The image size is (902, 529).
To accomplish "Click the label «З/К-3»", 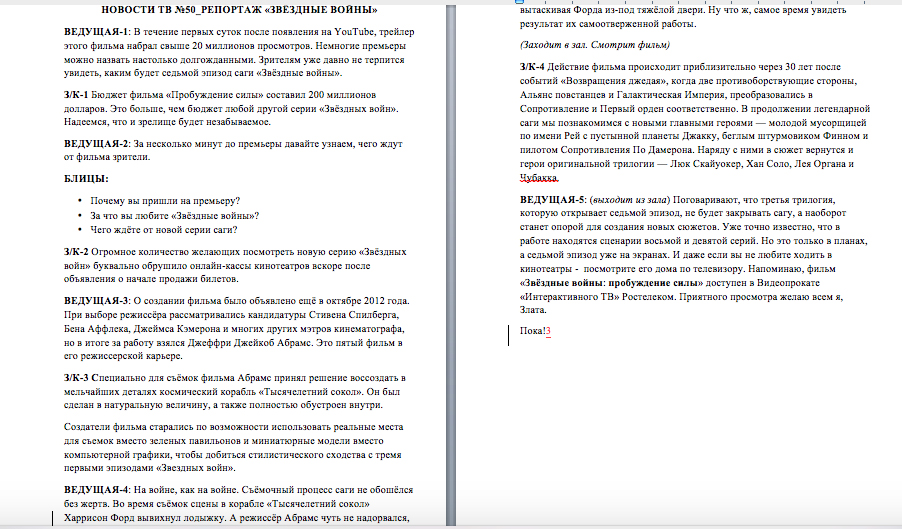I will click(x=76, y=378).
